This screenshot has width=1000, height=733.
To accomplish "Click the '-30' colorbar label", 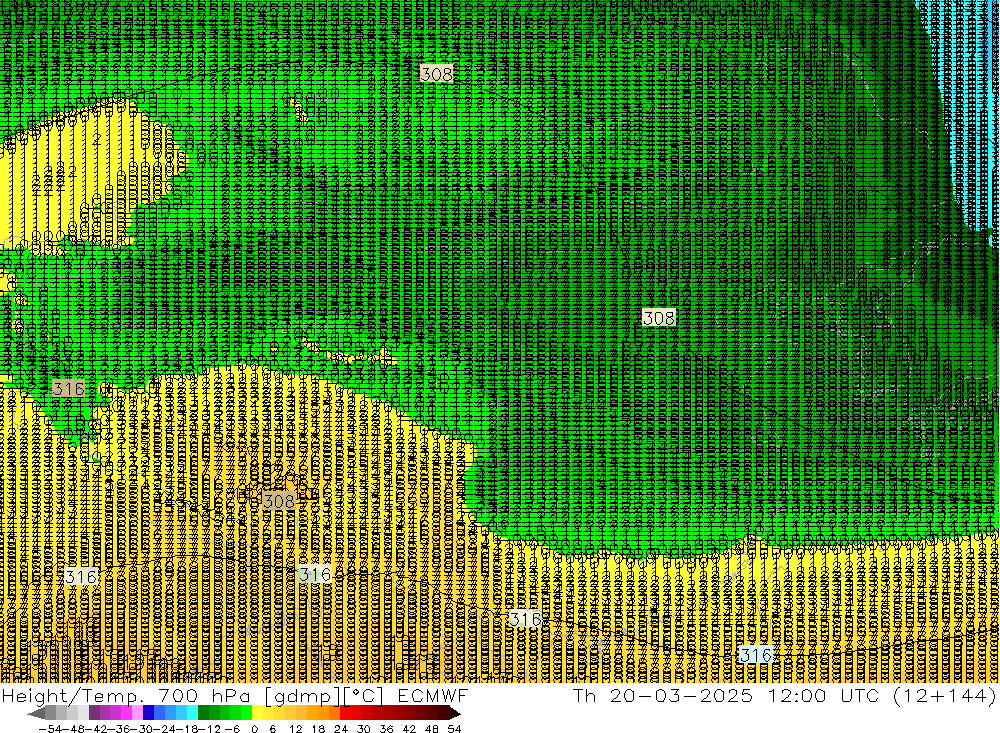I will [x=143, y=729].
